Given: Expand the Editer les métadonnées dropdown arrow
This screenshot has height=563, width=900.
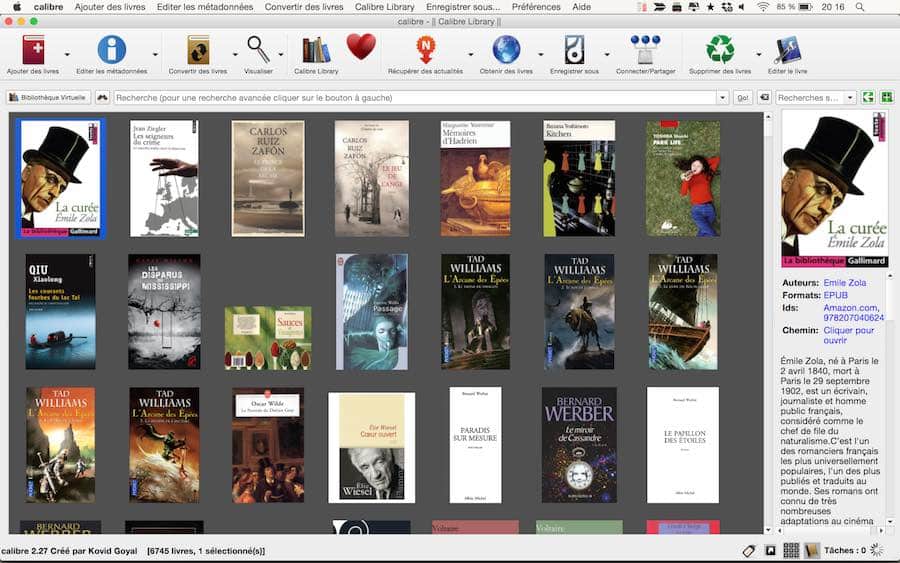Looking at the screenshot, I should (x=155, y=55).
